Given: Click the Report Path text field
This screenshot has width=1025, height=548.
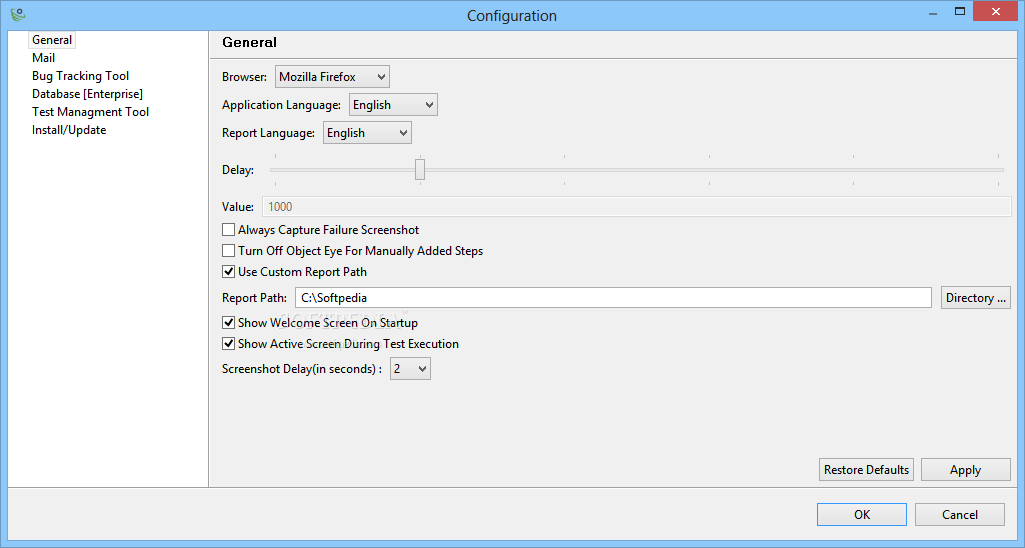Looking at the screenshot, I should point(613,298).
